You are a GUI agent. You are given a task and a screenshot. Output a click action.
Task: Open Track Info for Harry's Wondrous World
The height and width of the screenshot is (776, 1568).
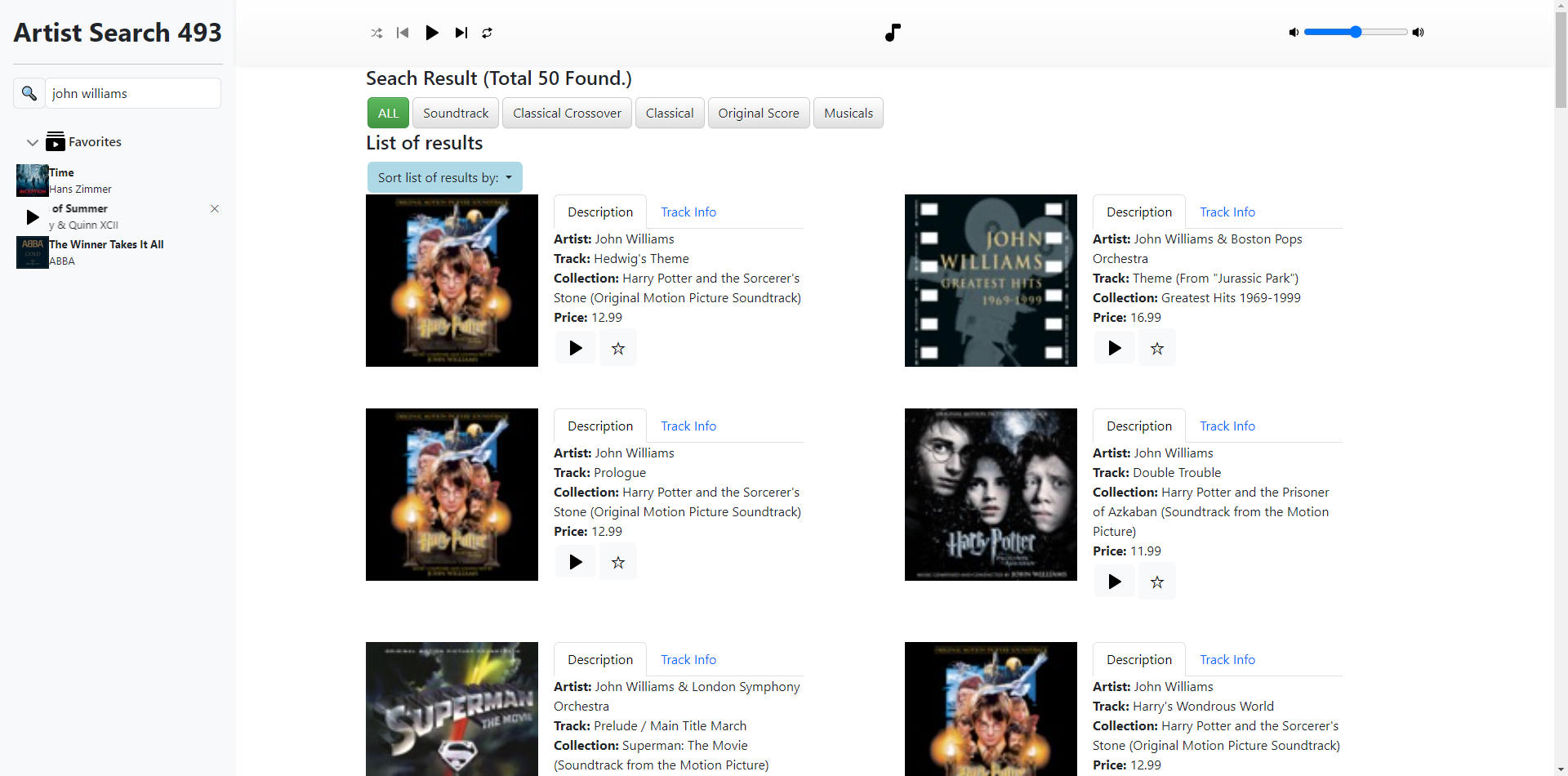point(1227,659)
